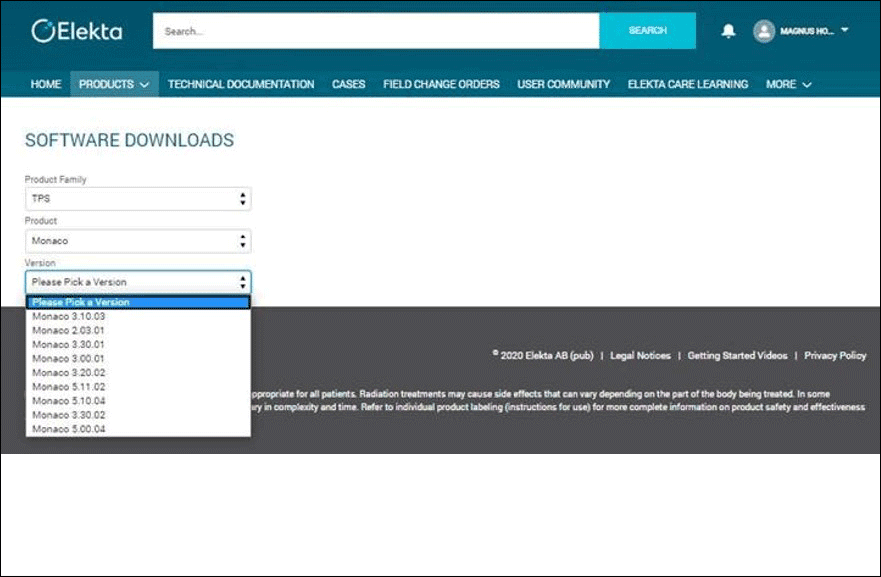Click the Elekta logo
This screenshot has width=881, height=577.
(76, 31)
